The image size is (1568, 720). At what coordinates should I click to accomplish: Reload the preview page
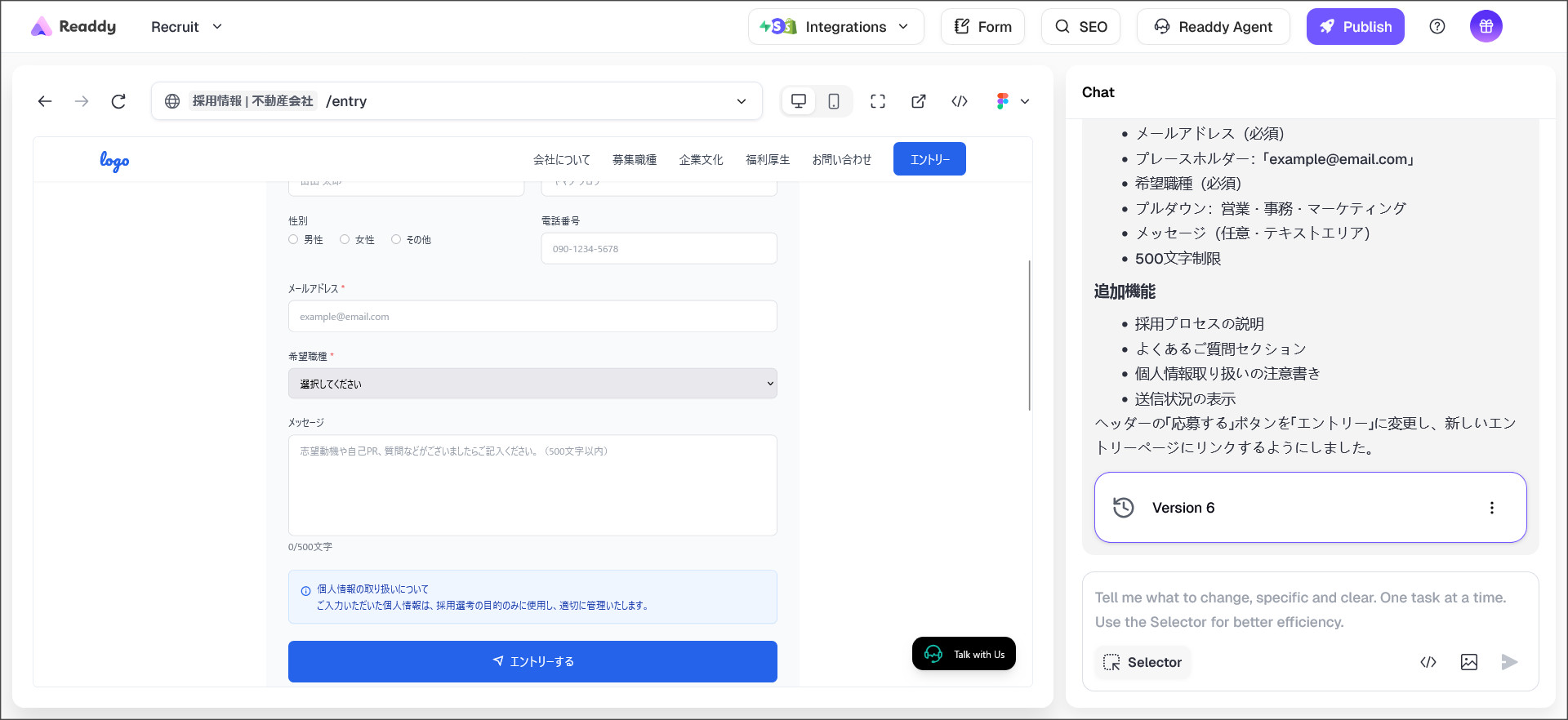118,101
